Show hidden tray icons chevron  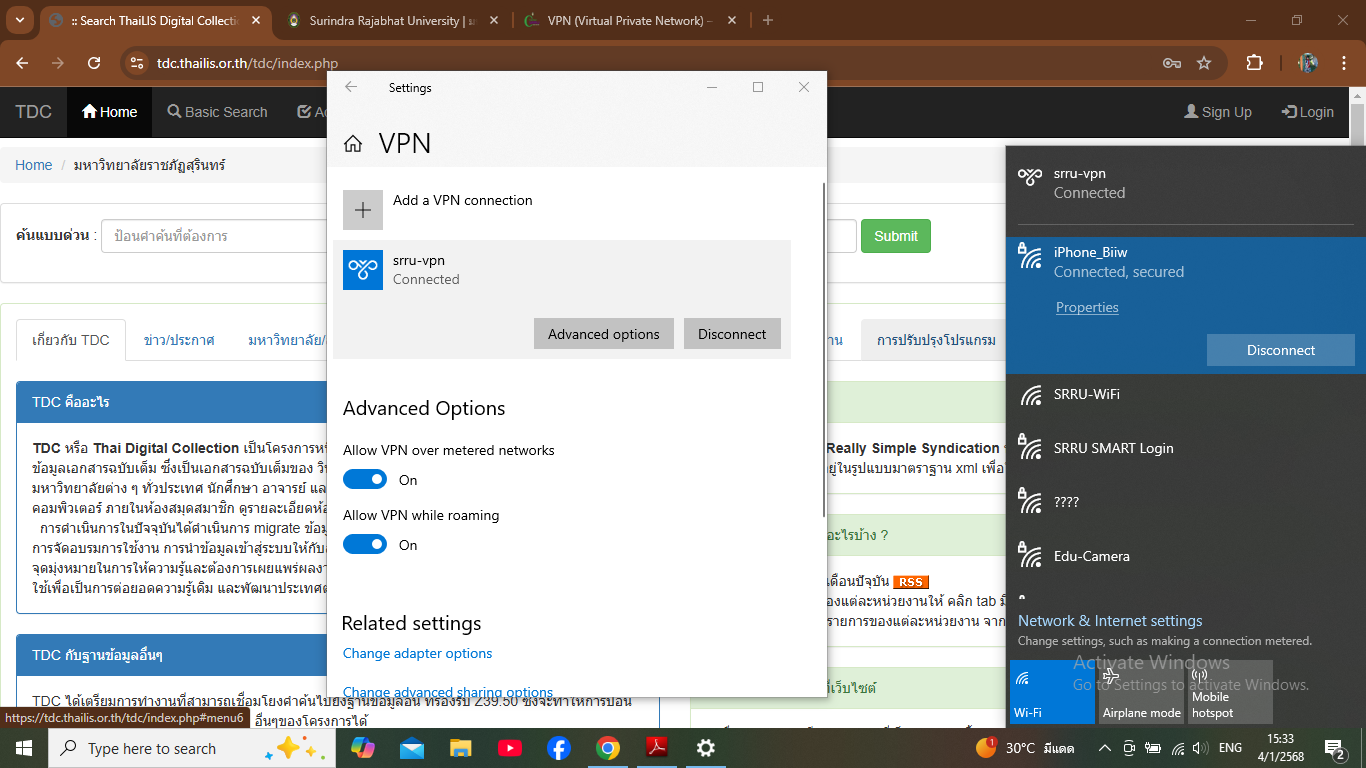[x=1104, y=748]
